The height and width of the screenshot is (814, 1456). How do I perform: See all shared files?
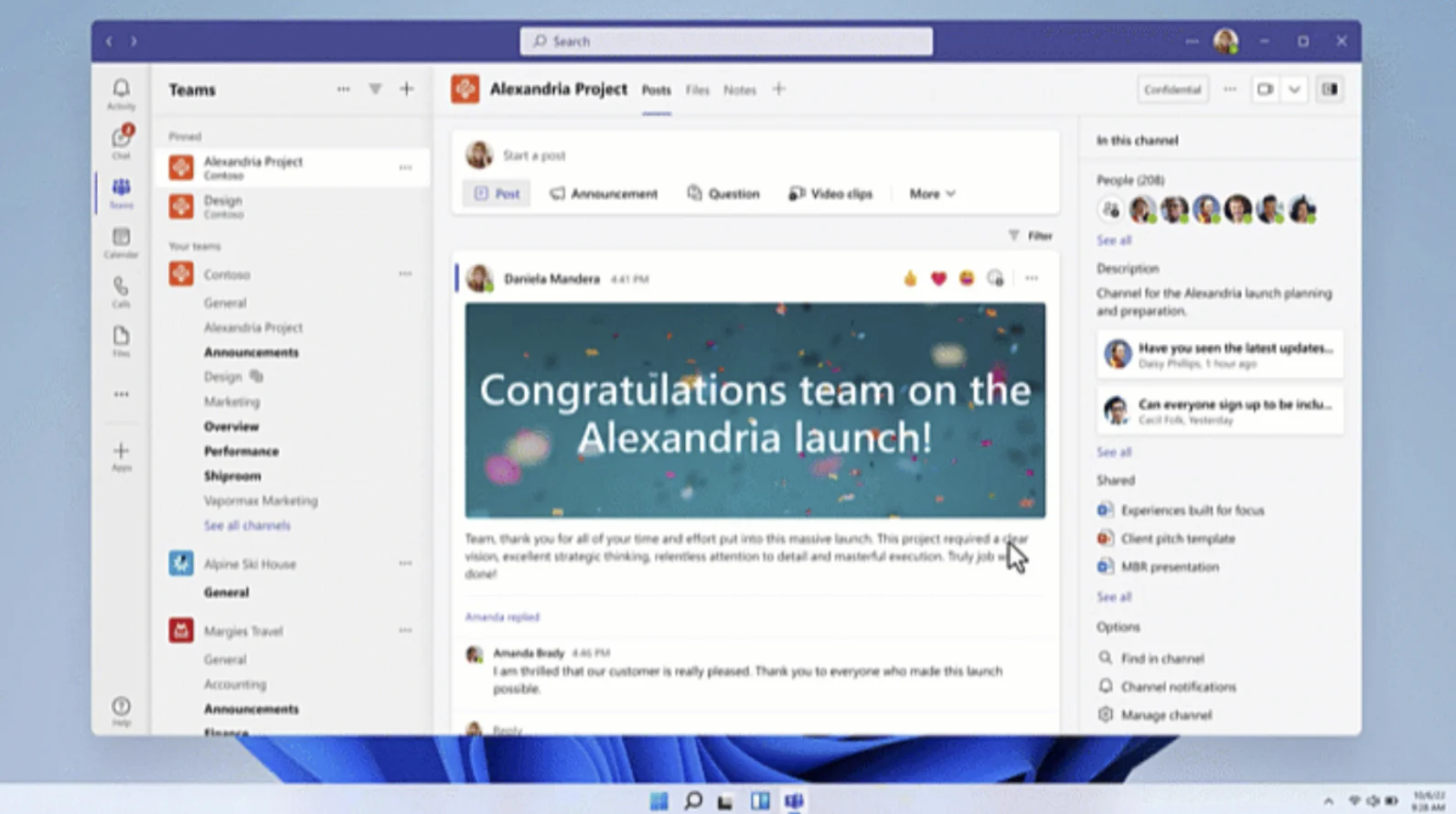[x=1114, y=597]
